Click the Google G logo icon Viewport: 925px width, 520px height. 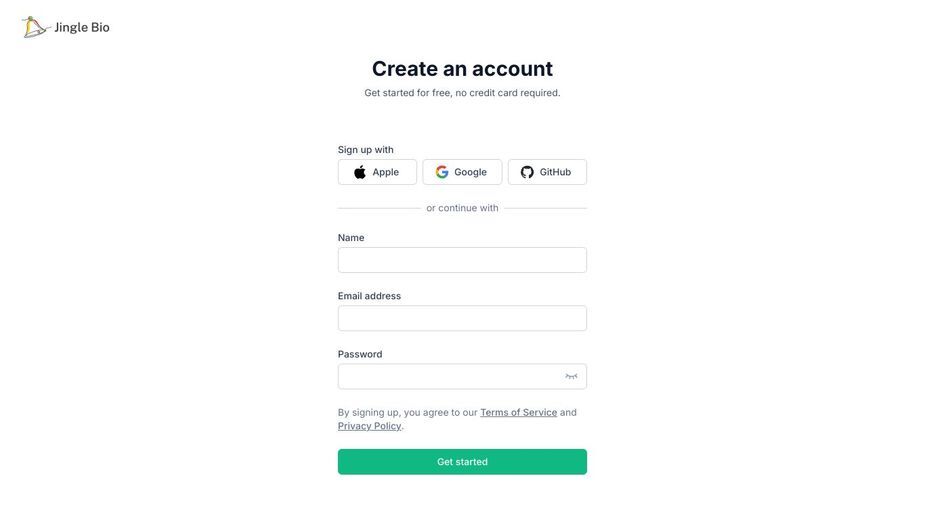pyautogui.click(x=442, y=172)
